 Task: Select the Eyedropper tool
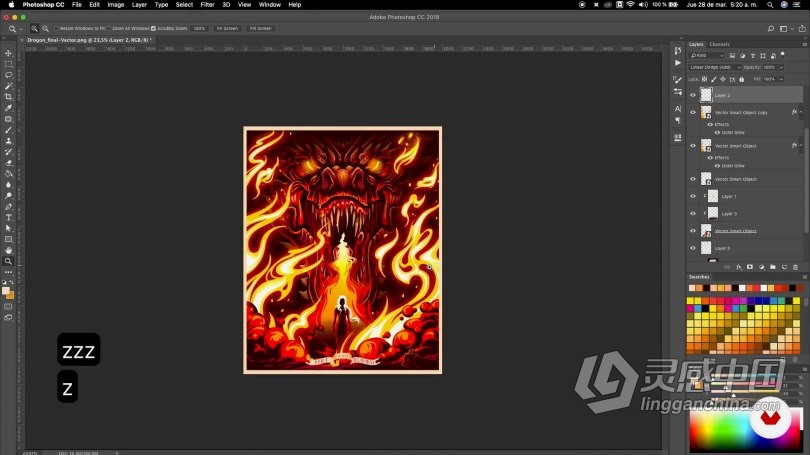8,108
